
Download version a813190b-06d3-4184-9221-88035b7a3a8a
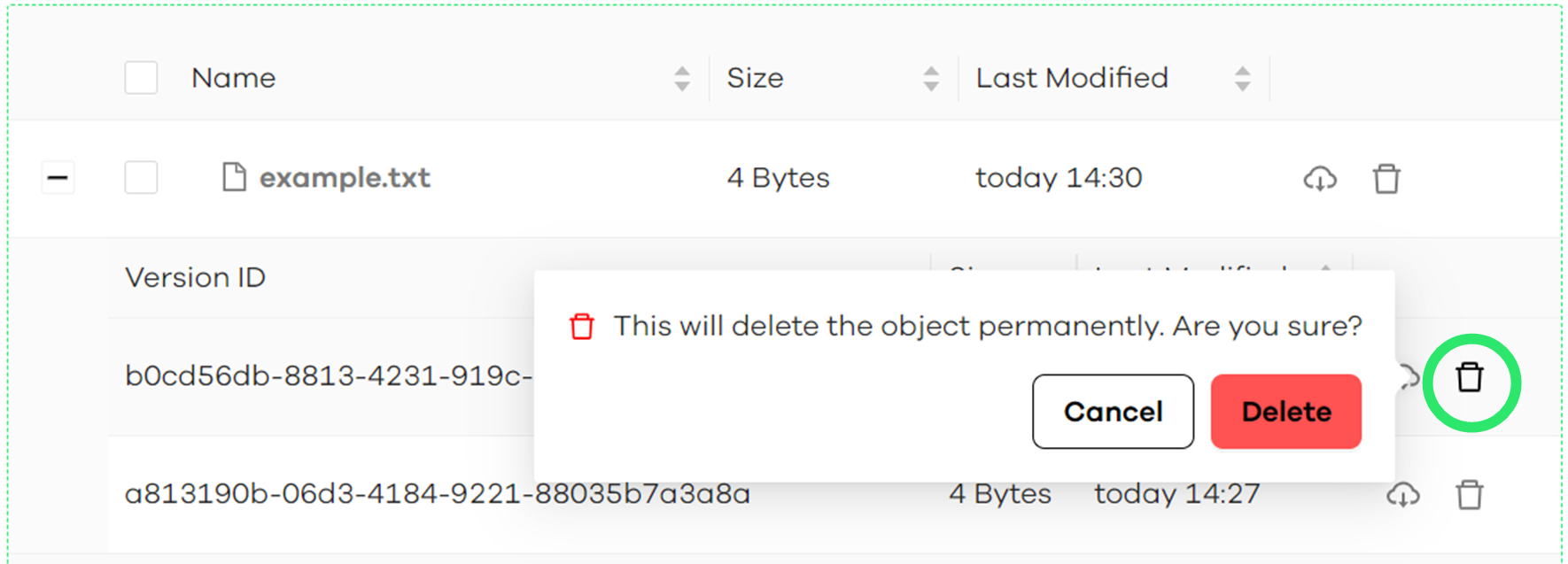(x=1403, y=495)
